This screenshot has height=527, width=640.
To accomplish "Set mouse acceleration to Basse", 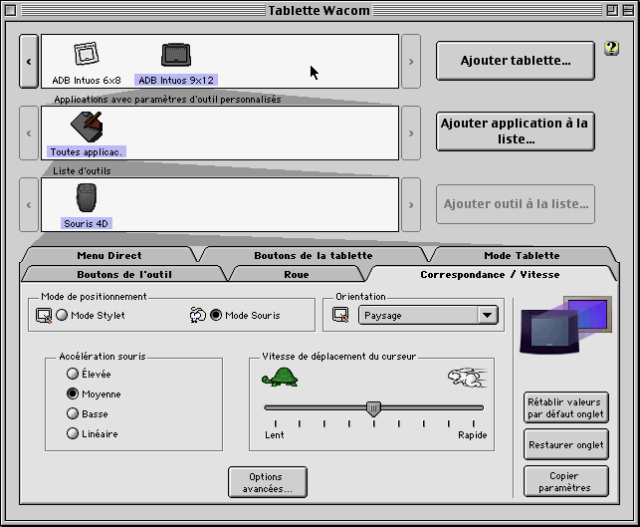I will tap(73, 414).
